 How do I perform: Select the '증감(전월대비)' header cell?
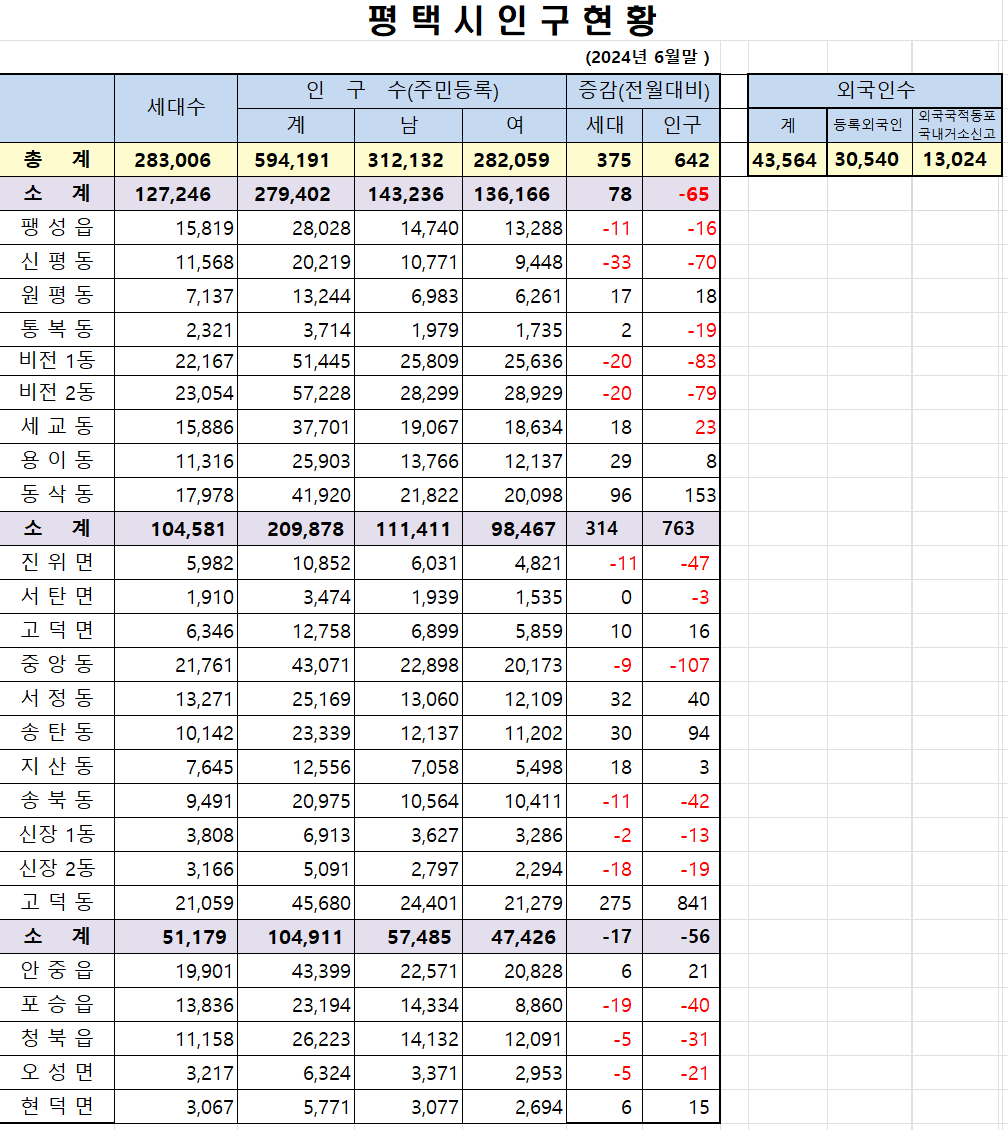click(x=643, y=91)
